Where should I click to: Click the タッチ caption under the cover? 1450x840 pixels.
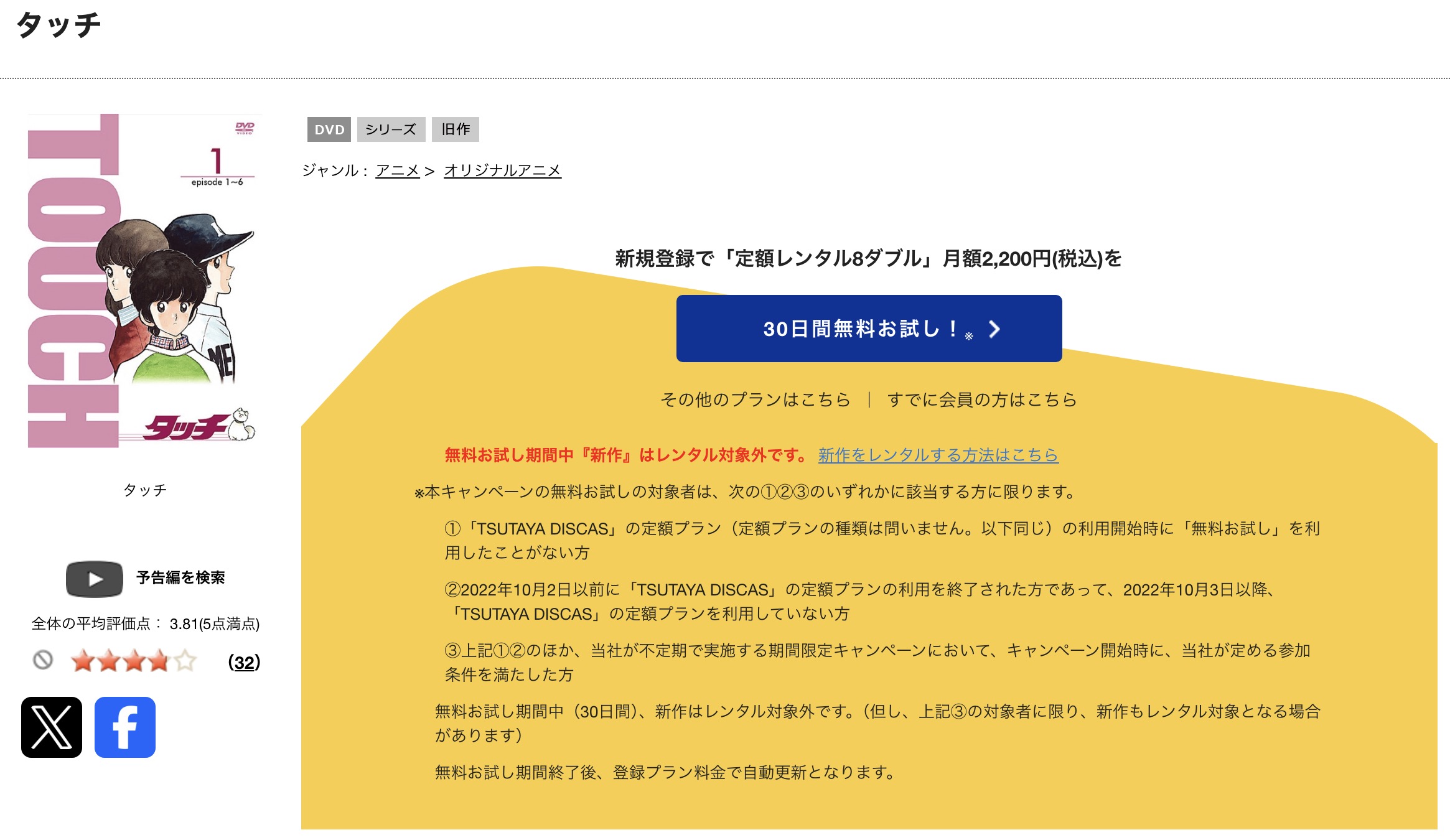tap(145, 490)
